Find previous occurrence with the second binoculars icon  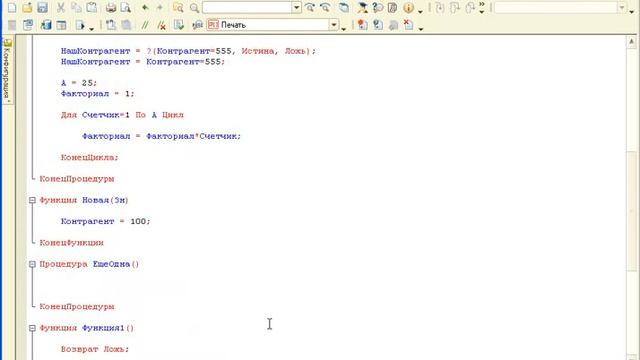(x=325, y=7)
